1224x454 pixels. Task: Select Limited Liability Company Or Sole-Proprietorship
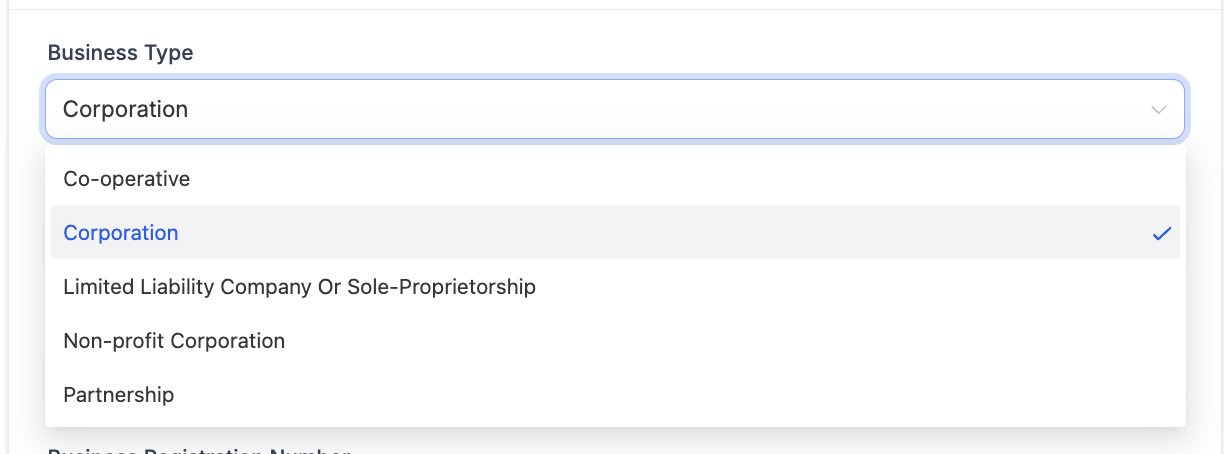(299, 287)
